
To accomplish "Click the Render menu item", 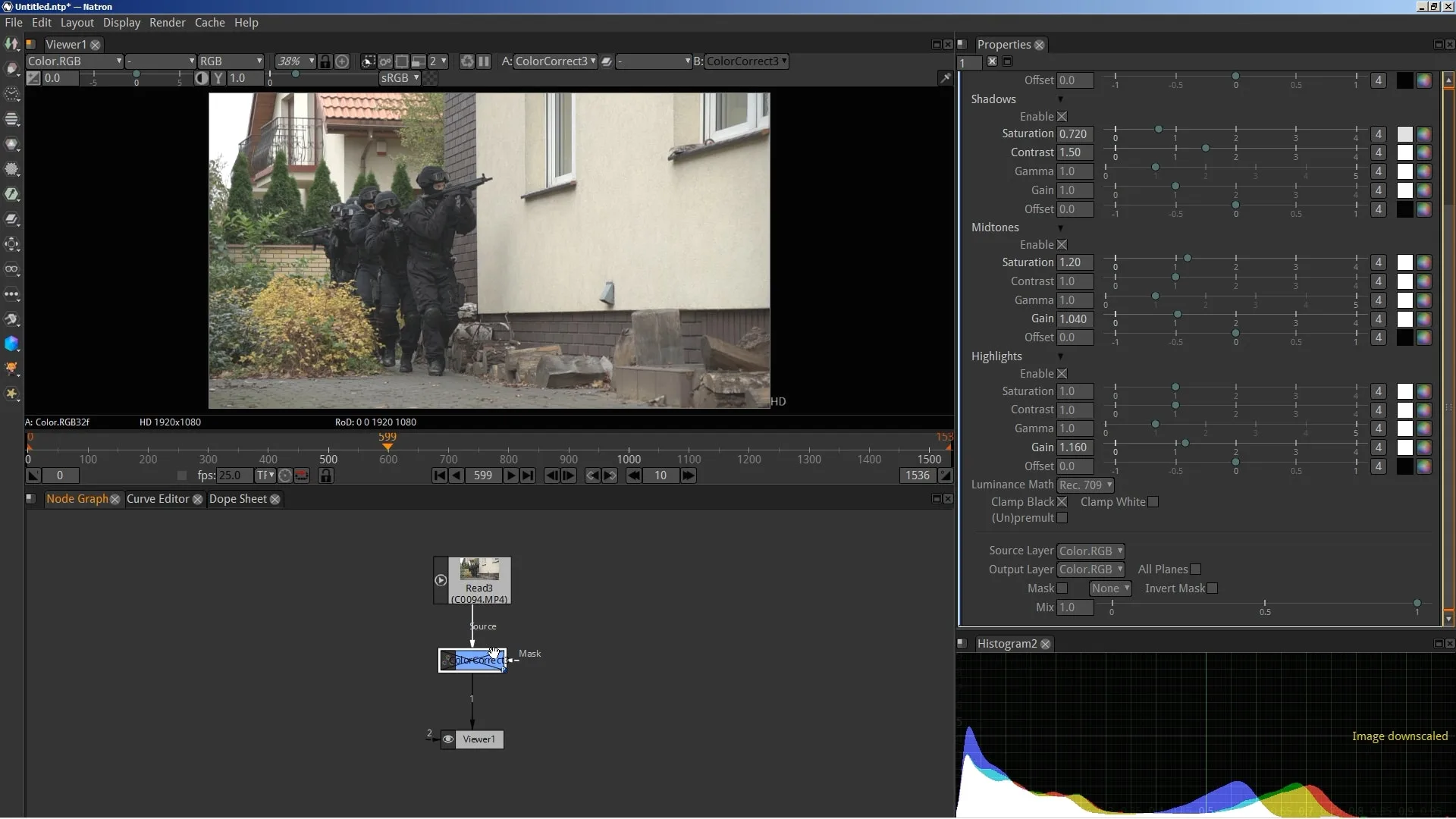I will pyautogui.click(x=167, y=22).
